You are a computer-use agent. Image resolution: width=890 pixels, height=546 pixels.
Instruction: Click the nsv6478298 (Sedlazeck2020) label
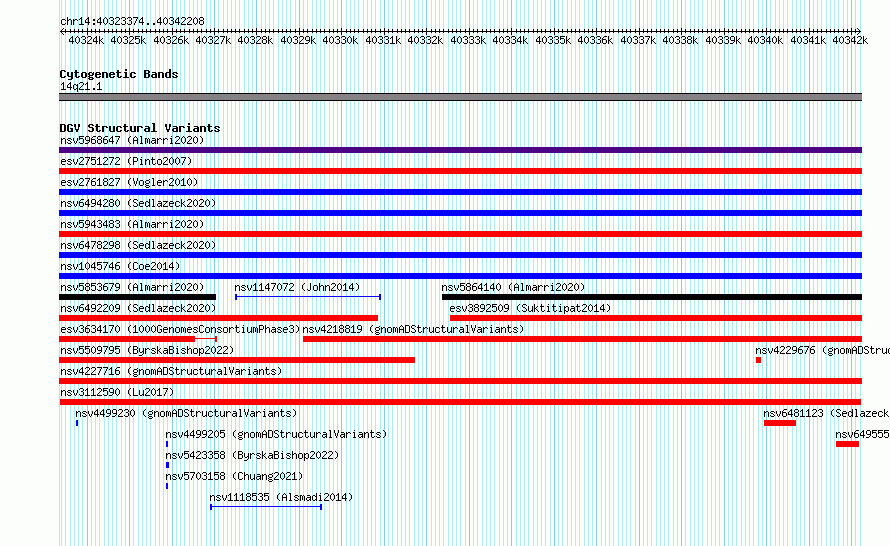pos(138,245)
